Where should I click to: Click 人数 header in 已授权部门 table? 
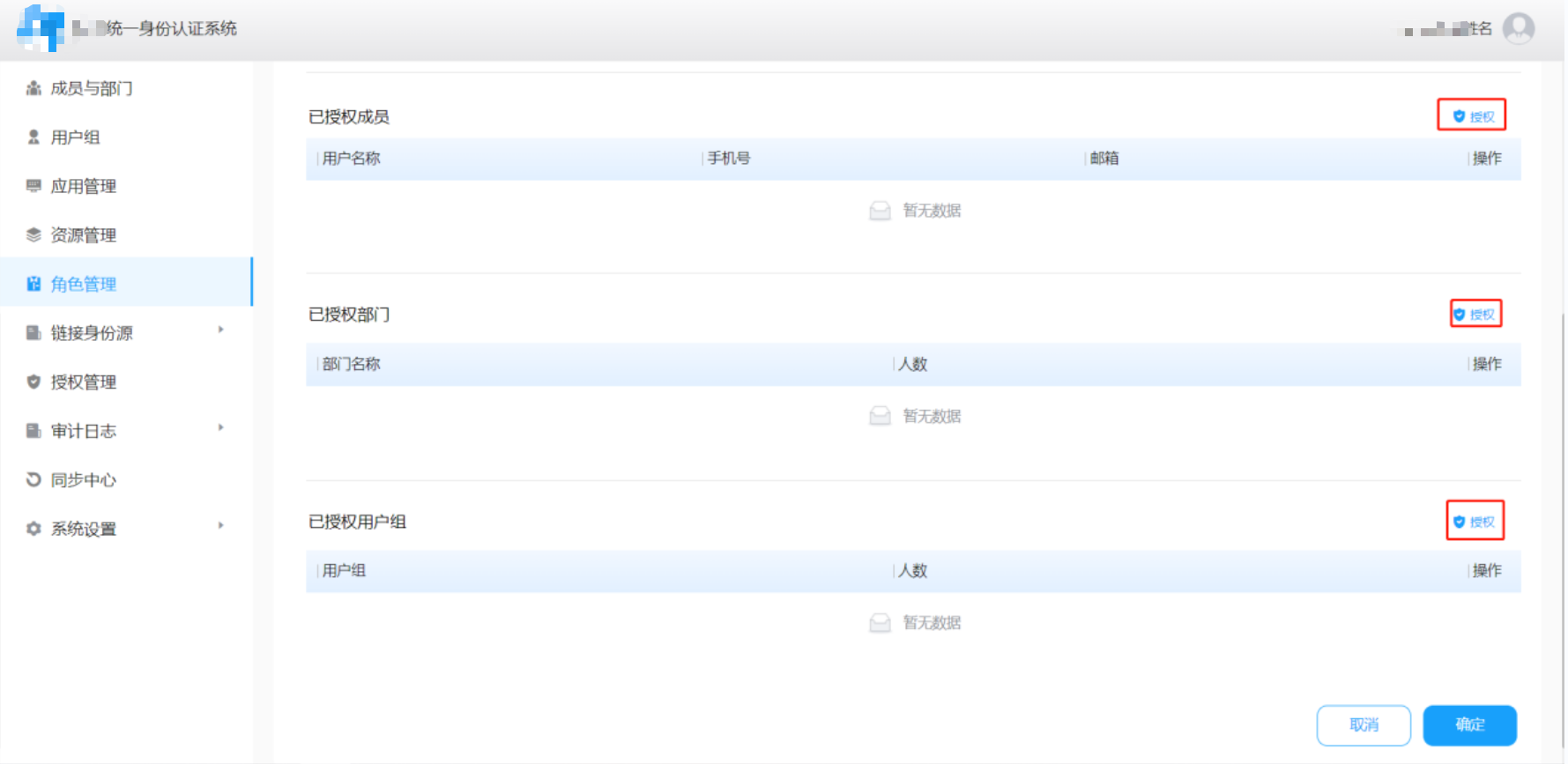(913, 364)
